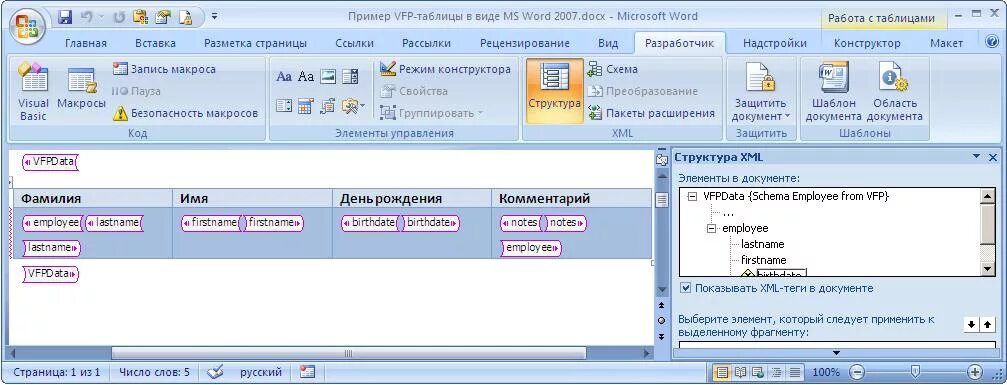This screenshot has width=1007, height=385.
Task: Insert a picture content control
Action: 328,76
